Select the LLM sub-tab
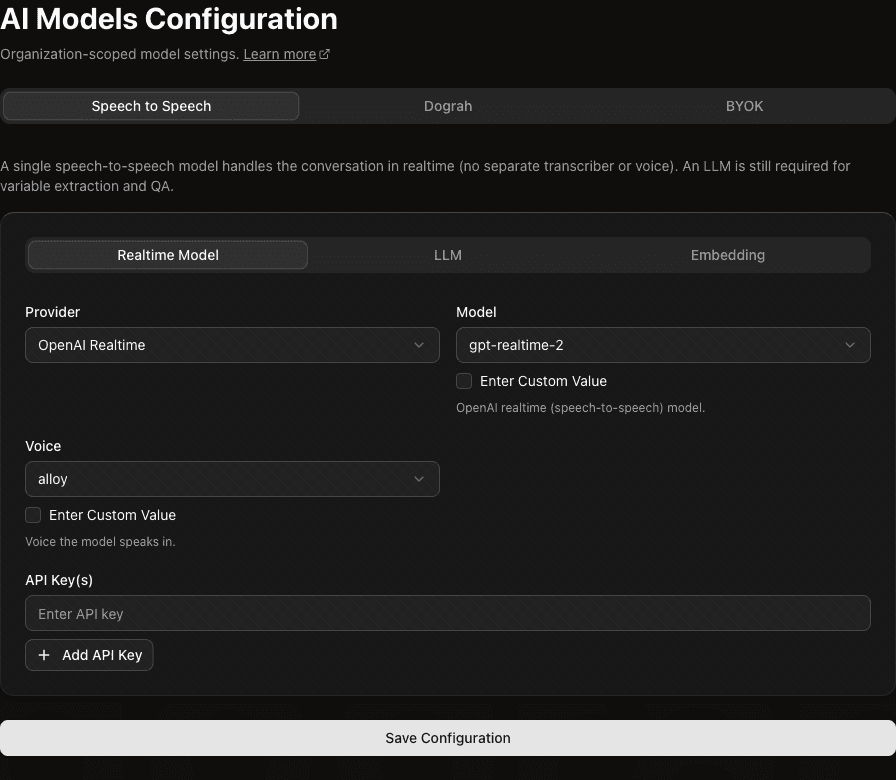The image size is (896, 780). 447,255
